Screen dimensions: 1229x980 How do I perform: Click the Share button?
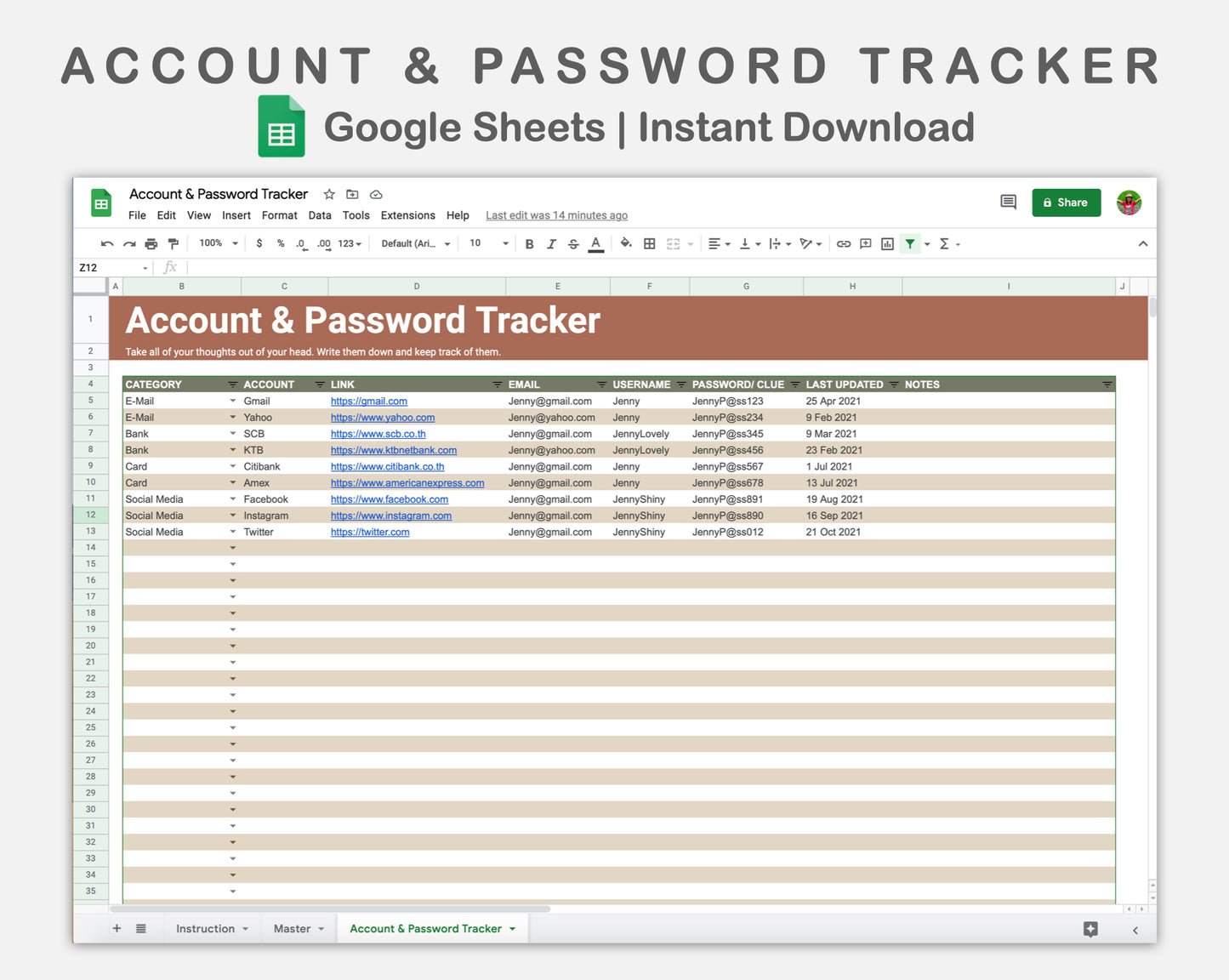(x=1066, y=202)
